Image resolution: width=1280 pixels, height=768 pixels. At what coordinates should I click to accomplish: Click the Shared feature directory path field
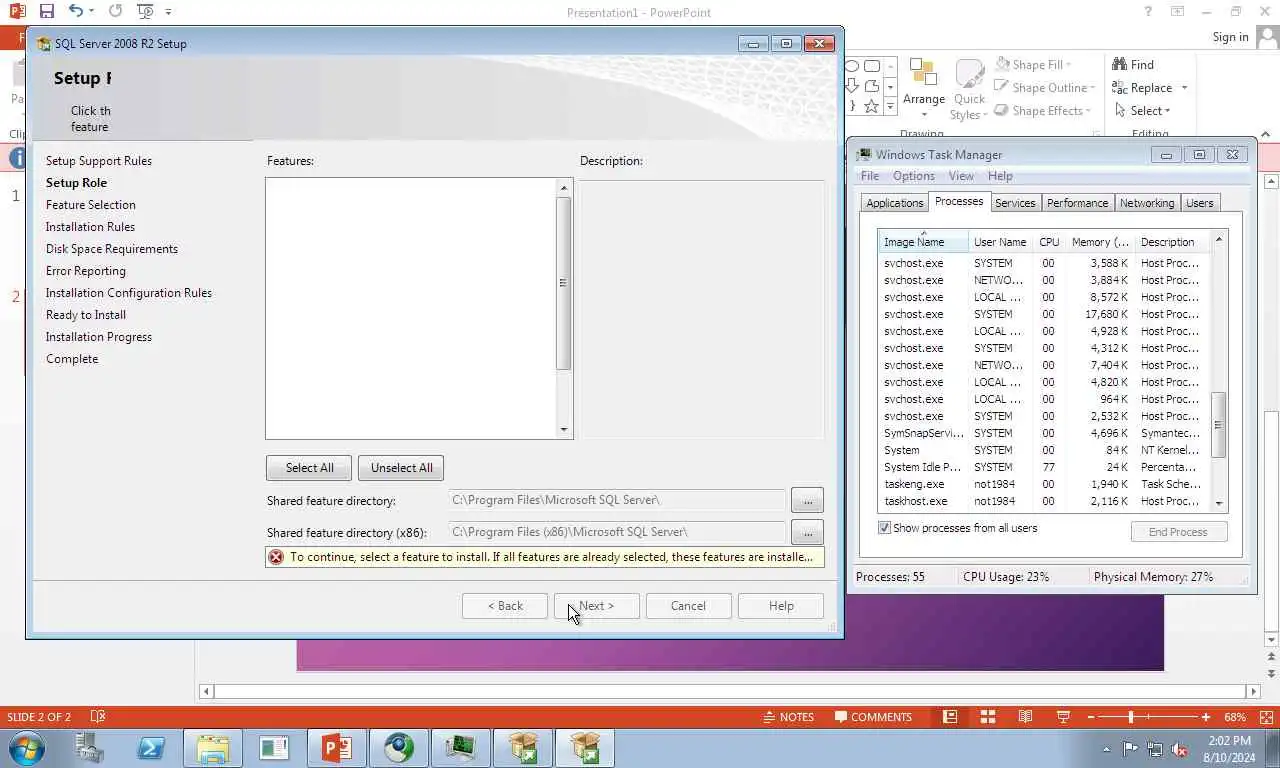pyautogui.click(x=617, y=500)
